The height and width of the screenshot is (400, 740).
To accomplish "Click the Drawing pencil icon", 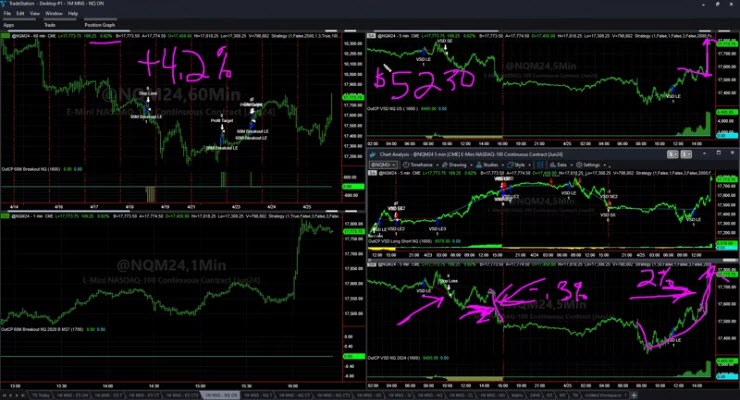I will click(x=445, y=165).
